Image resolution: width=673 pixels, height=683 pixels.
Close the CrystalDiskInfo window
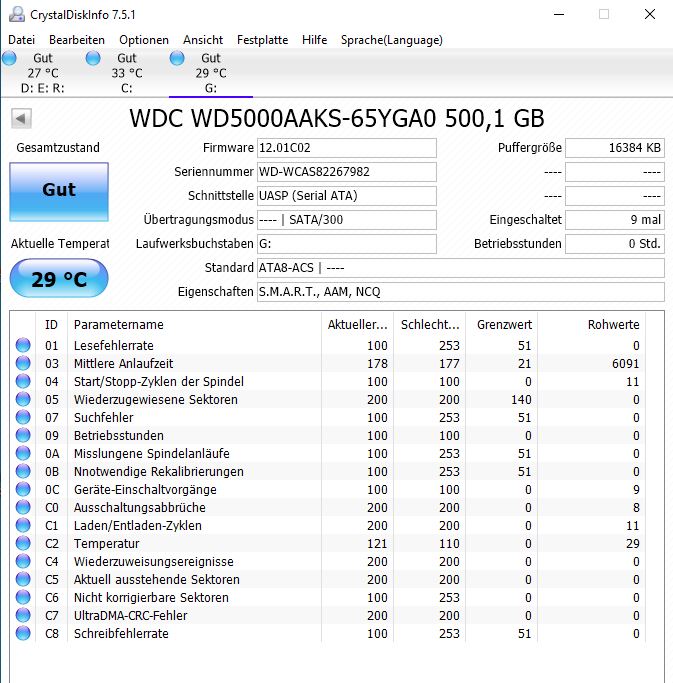coord(649,14)
